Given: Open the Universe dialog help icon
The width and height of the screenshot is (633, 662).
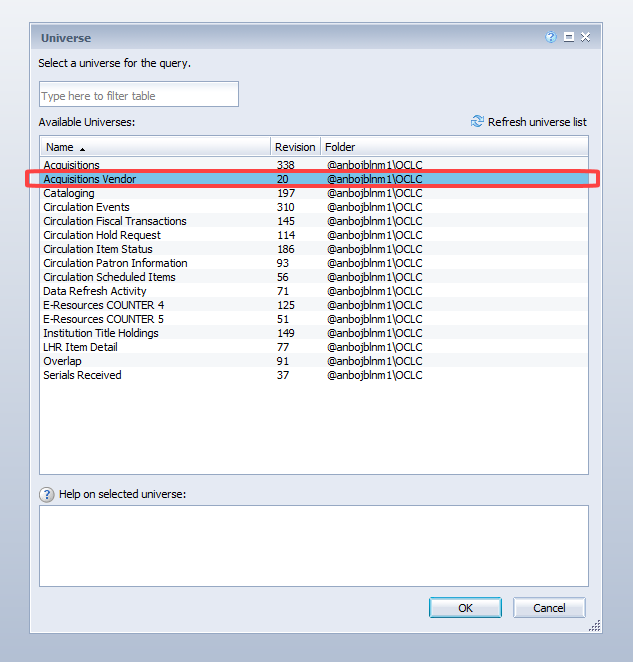Looking at the screenshot, I should pos(551,37).
